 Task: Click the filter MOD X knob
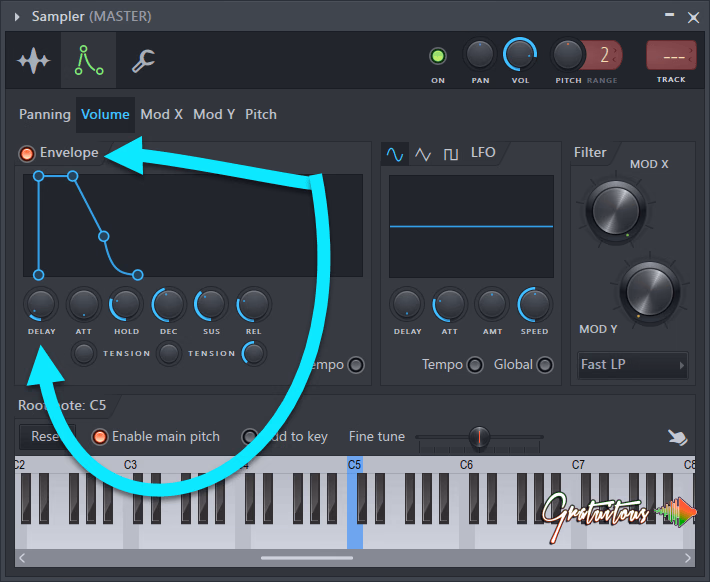tap(616, 211)
